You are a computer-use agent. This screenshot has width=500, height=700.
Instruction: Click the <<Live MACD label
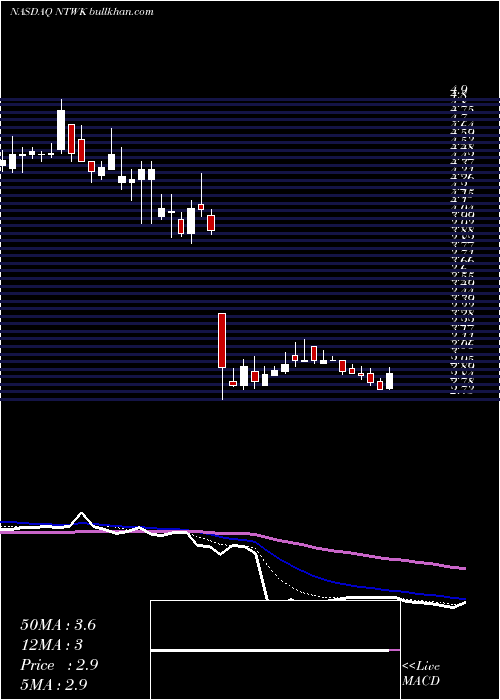coord(421,674)
